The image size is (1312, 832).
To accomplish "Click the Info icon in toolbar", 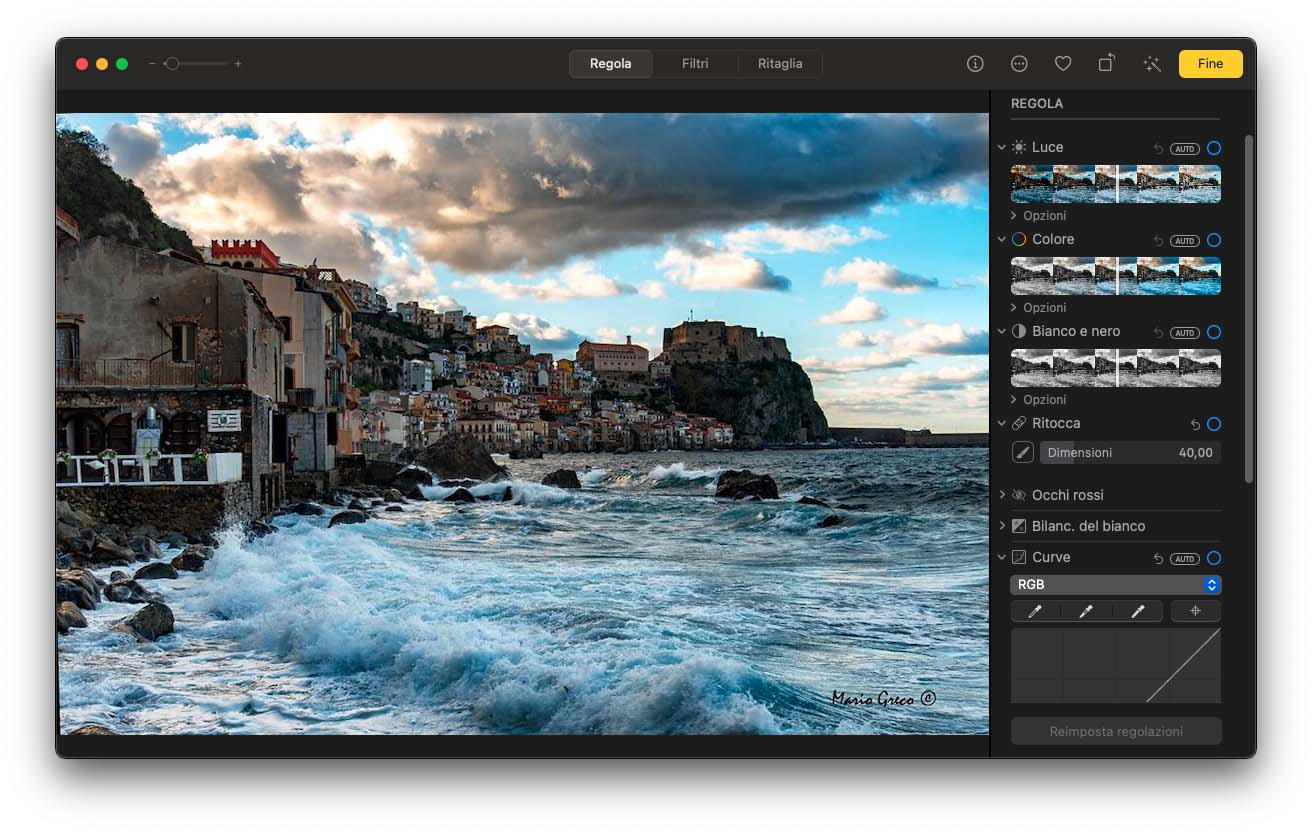I will [975, 64].
